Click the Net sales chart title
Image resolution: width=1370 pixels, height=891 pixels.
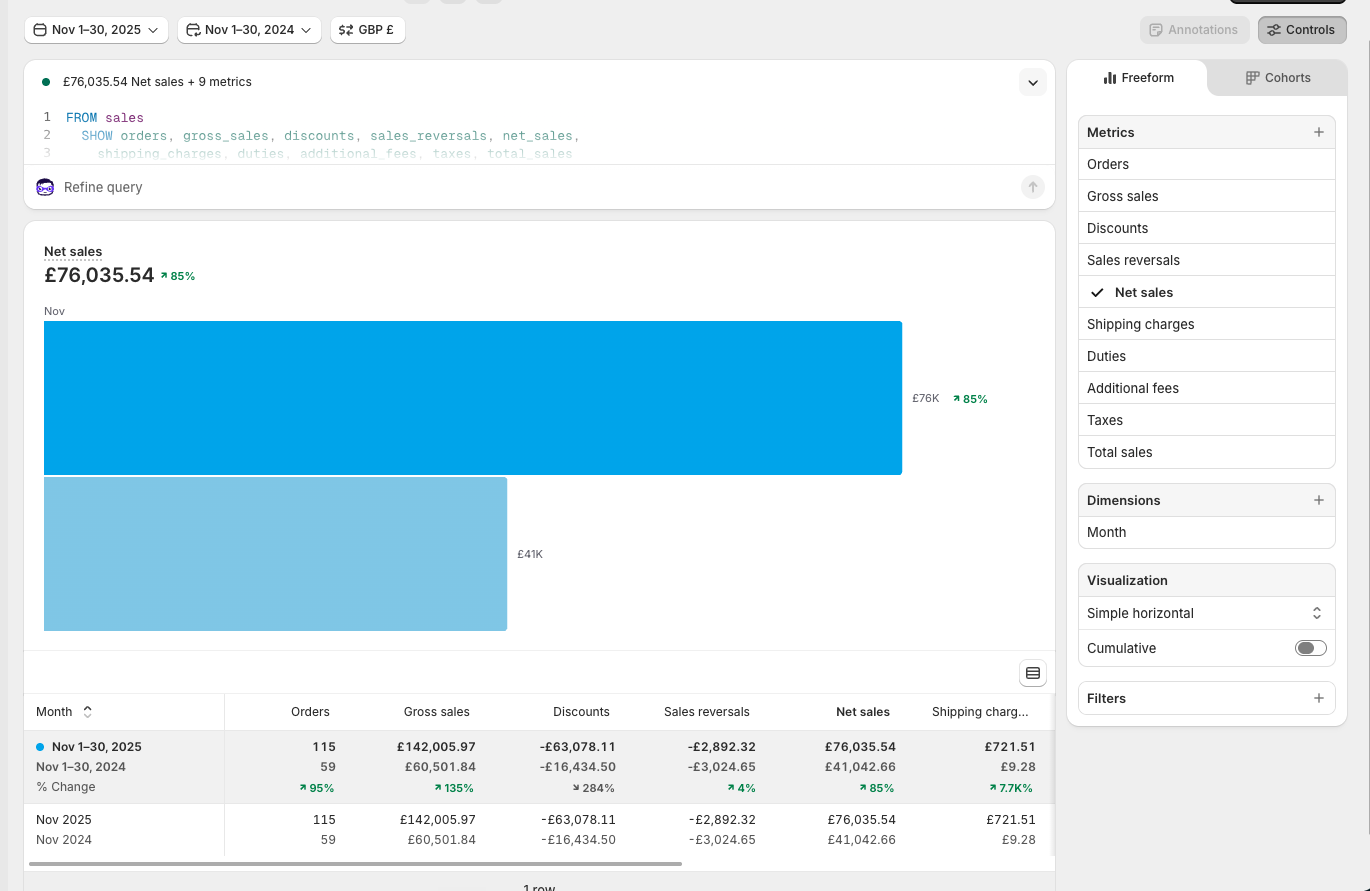pos(73,252)
